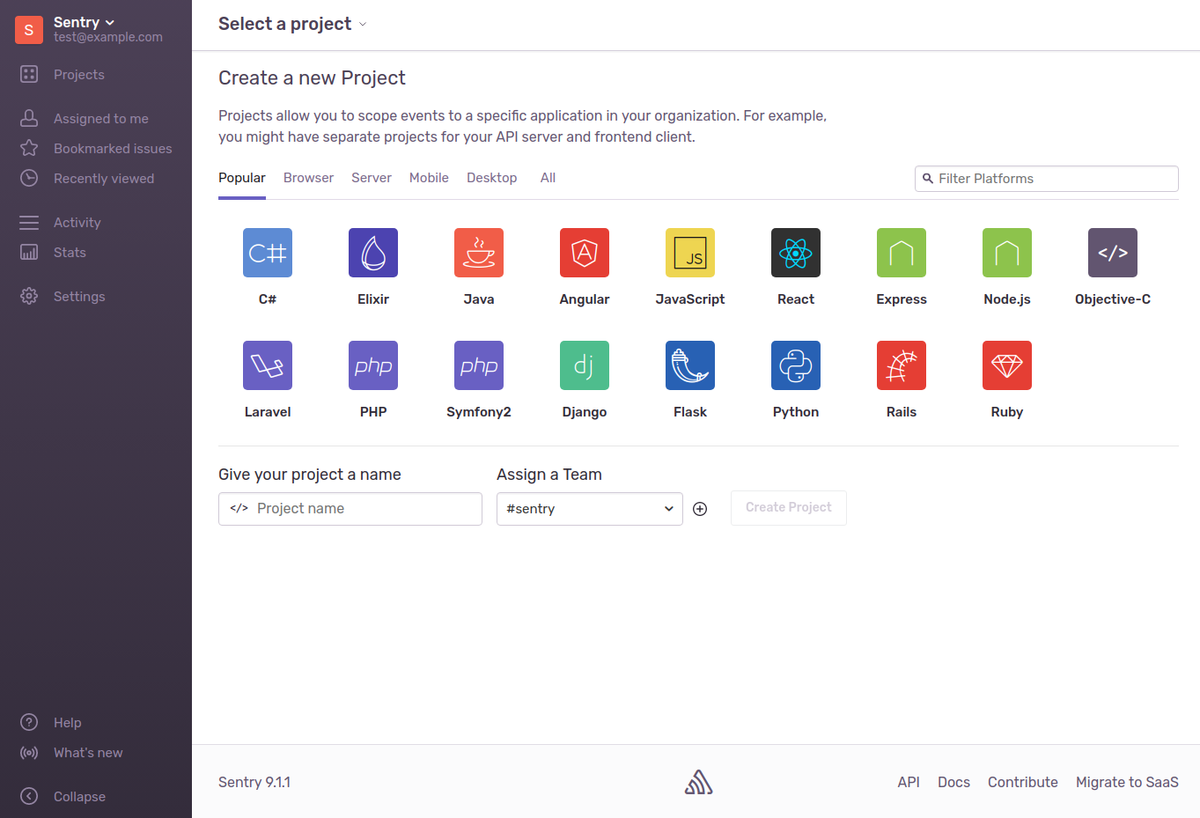Choose the Python platform icon
Image resolution: width=1200 pixels, height=818 pixels.
pyautogui.click(x=796, y=365)
